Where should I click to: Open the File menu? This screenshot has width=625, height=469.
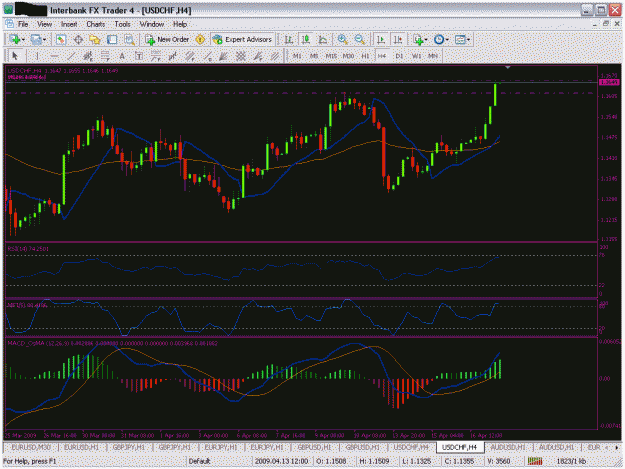23,24
